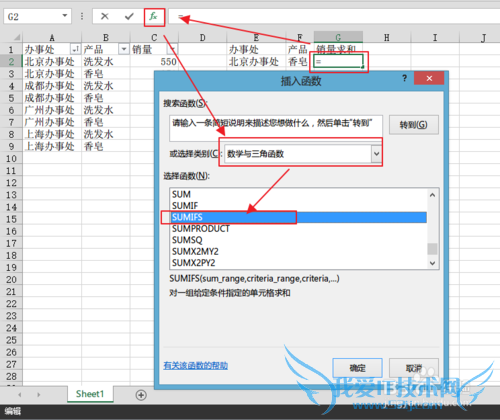Select column A header
500x420 pixels.
52,38
